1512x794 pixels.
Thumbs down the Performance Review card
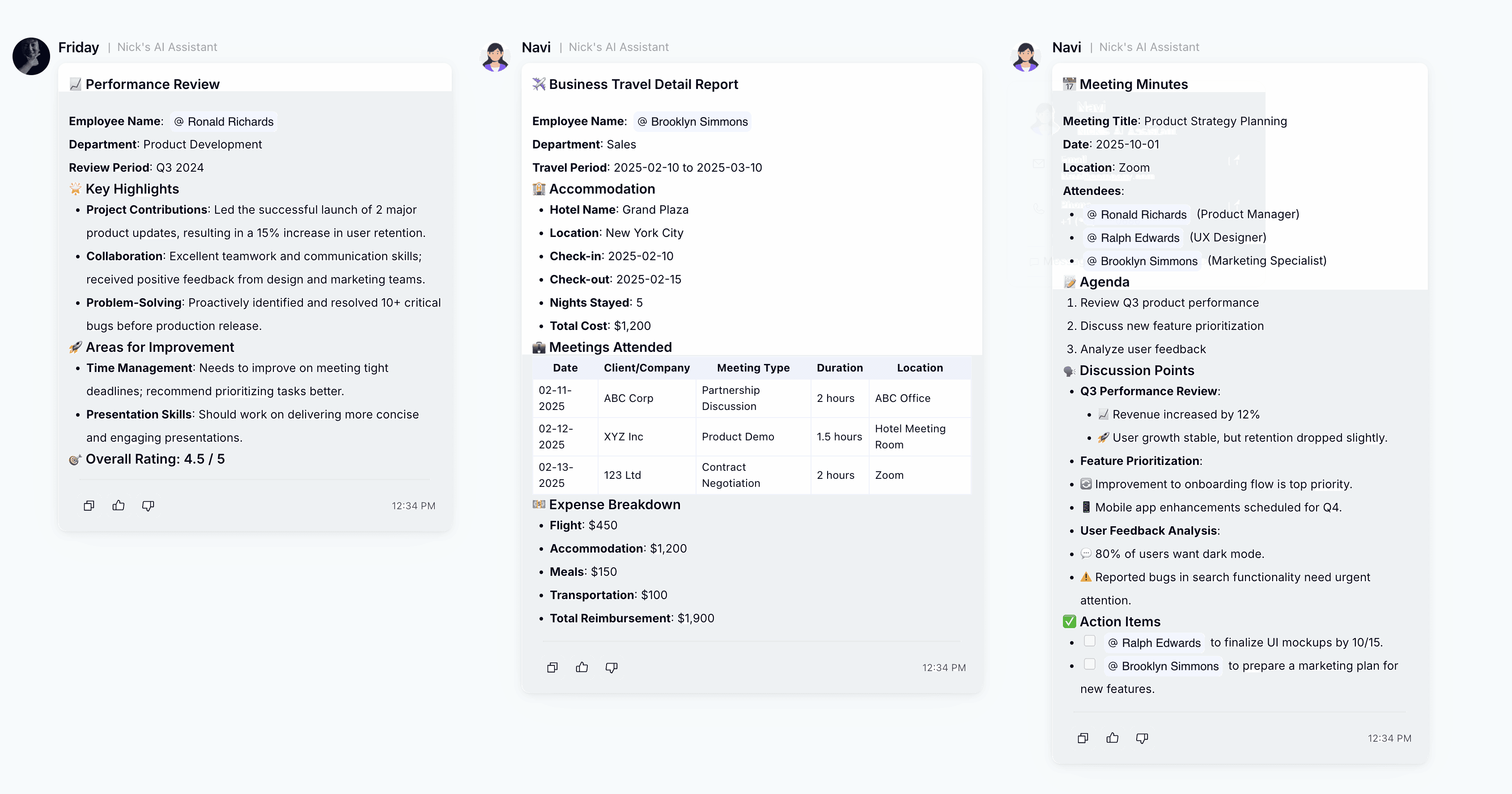(148, 506)
